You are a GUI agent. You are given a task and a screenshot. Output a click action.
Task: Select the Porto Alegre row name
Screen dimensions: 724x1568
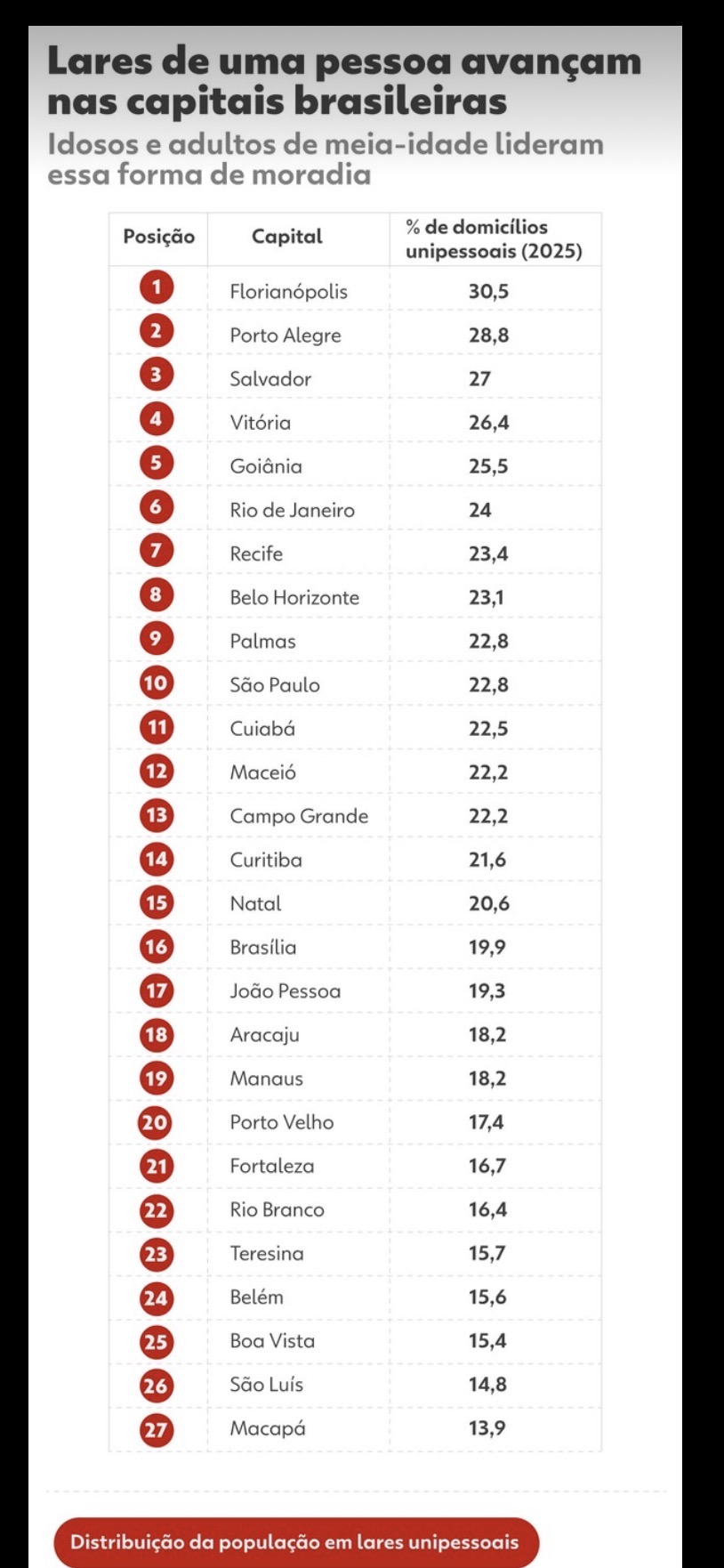(x=286, y=335)
